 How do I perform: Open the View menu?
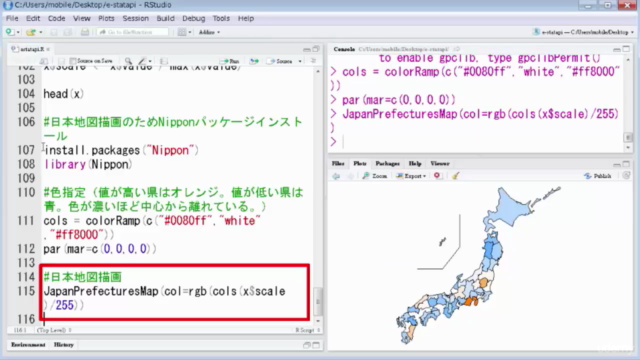(82, 18)
